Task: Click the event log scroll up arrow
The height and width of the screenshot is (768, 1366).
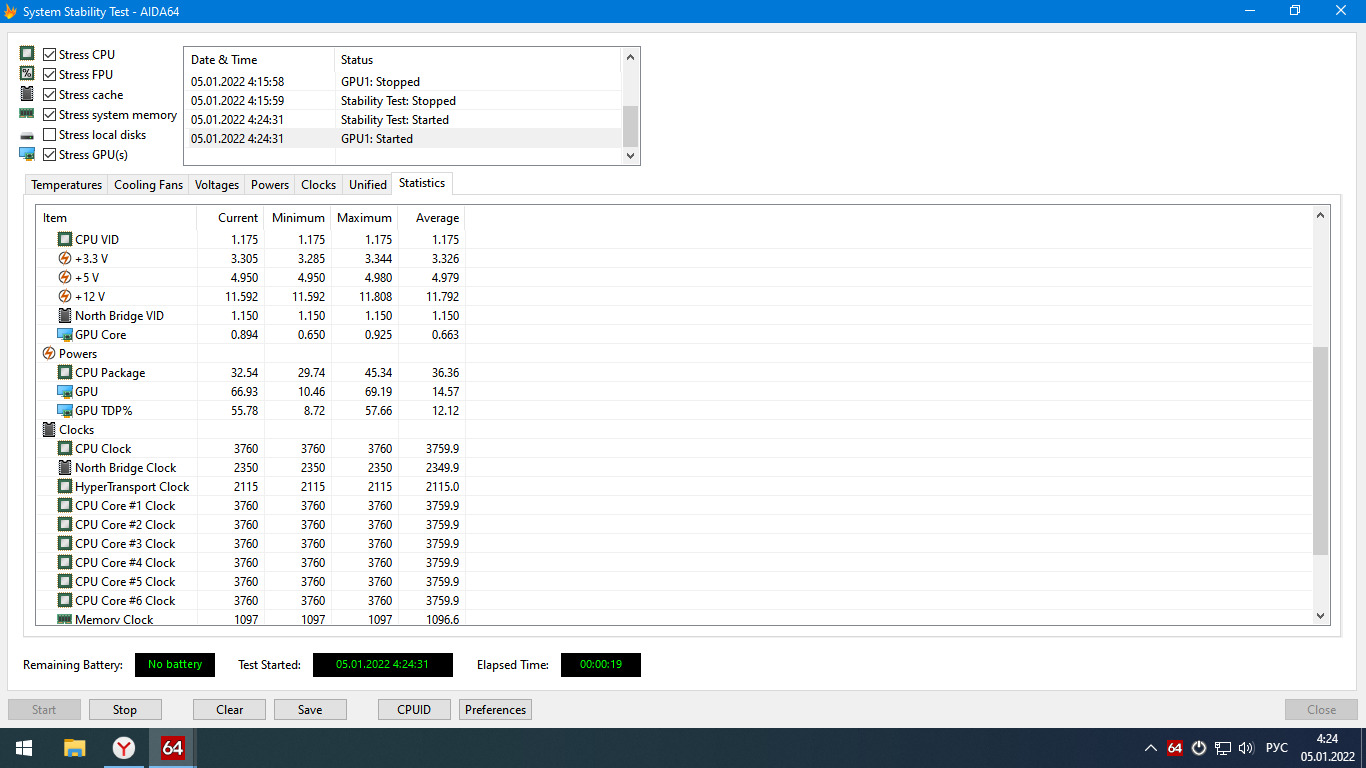Action: 630,57
